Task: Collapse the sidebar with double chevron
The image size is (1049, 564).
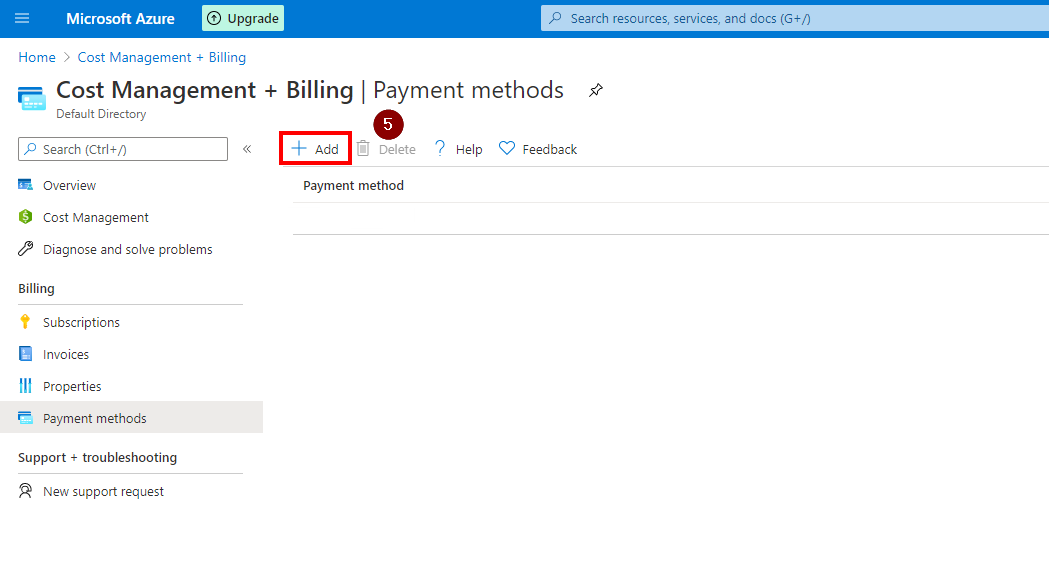Action: pos(247,149)
